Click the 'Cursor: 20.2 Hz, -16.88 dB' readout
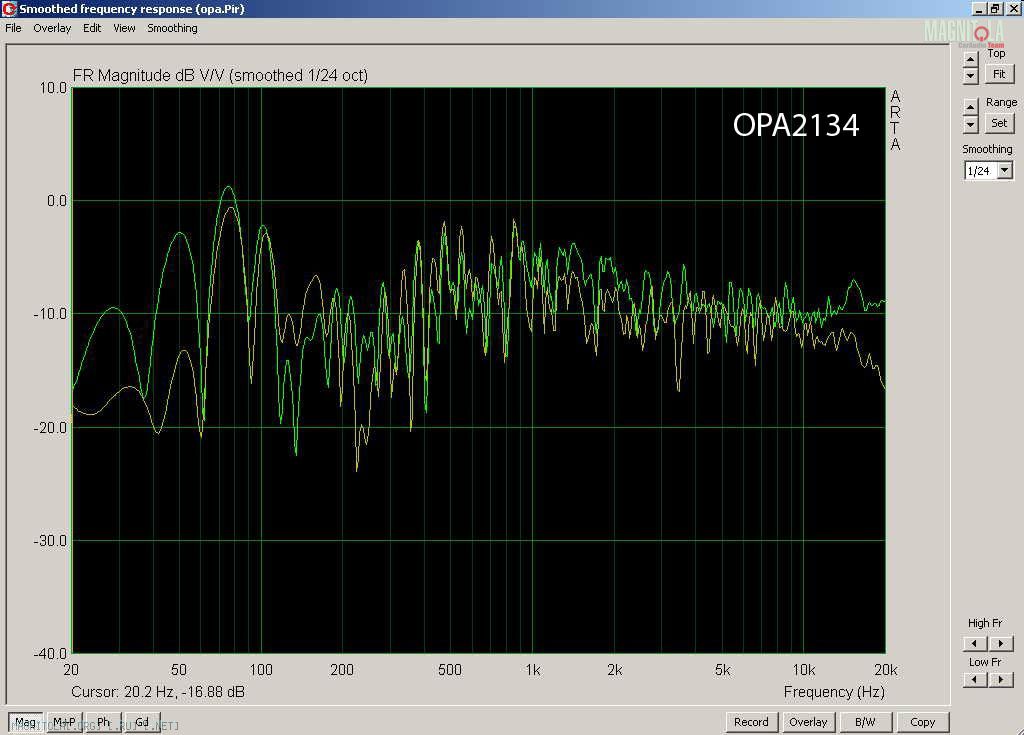Viewport: 1024px width, 735px height. click(158, 692)
